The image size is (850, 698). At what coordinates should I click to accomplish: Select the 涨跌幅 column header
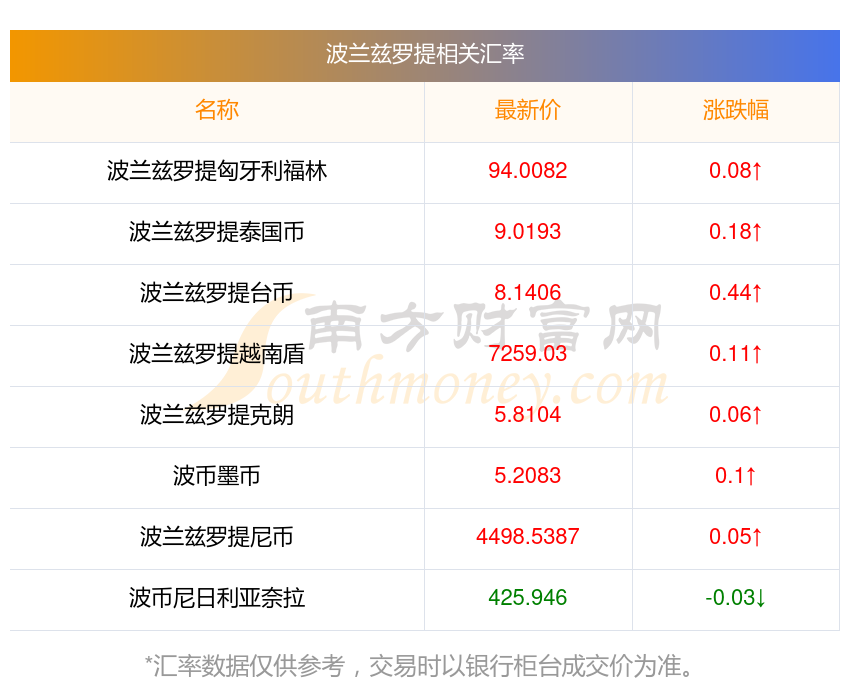coord(736,110)
